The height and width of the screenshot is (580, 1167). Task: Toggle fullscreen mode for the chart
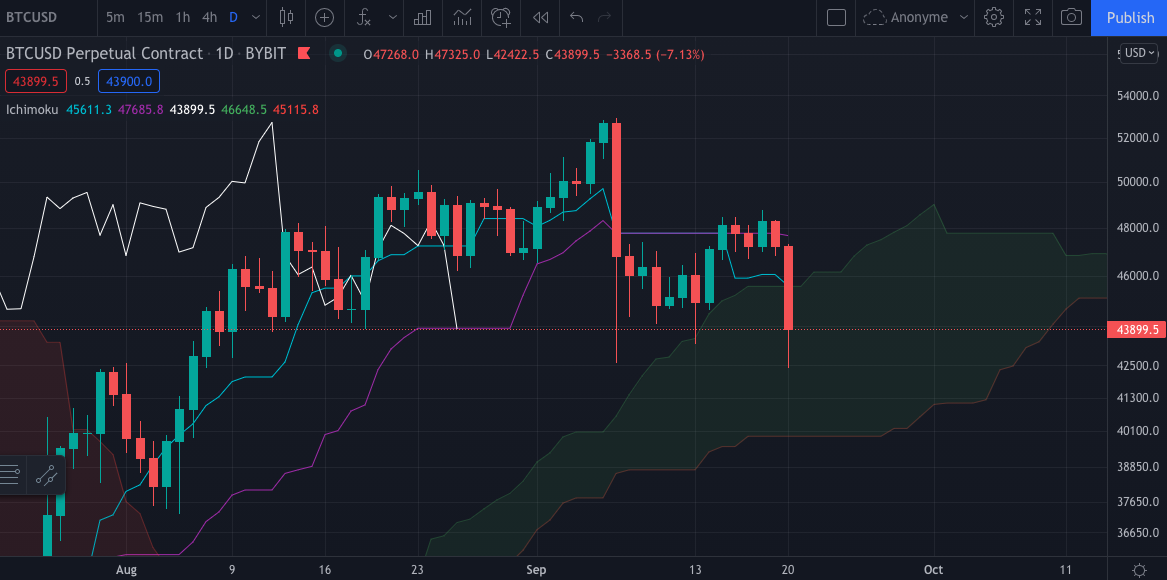tap(1032, 17)
